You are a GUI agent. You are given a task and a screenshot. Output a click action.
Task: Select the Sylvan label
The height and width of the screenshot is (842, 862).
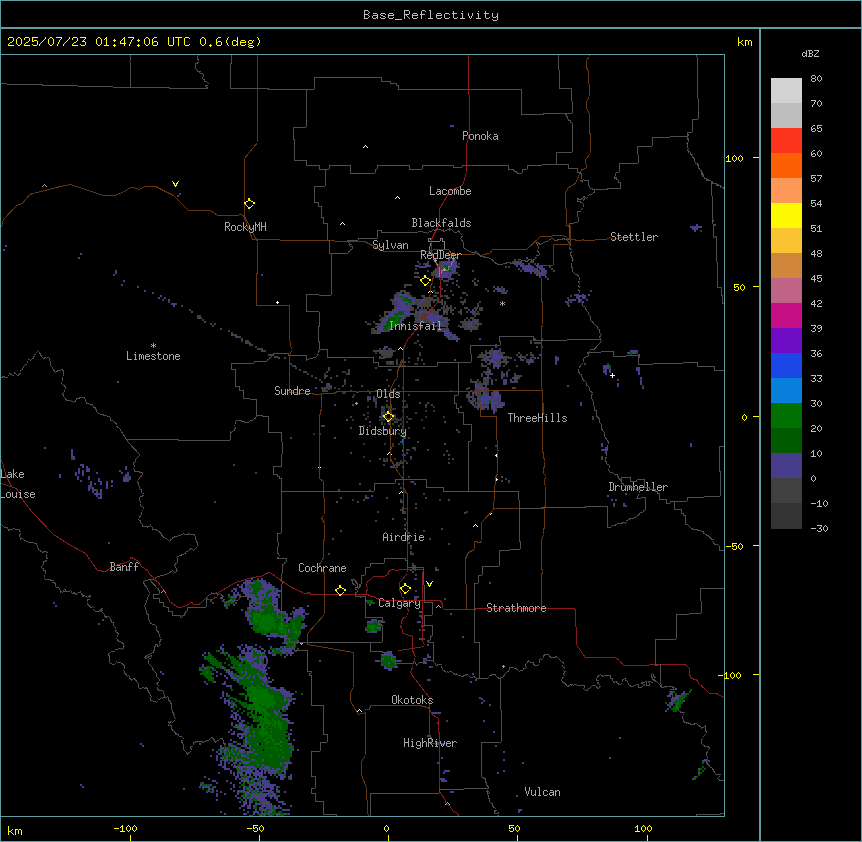390,245
